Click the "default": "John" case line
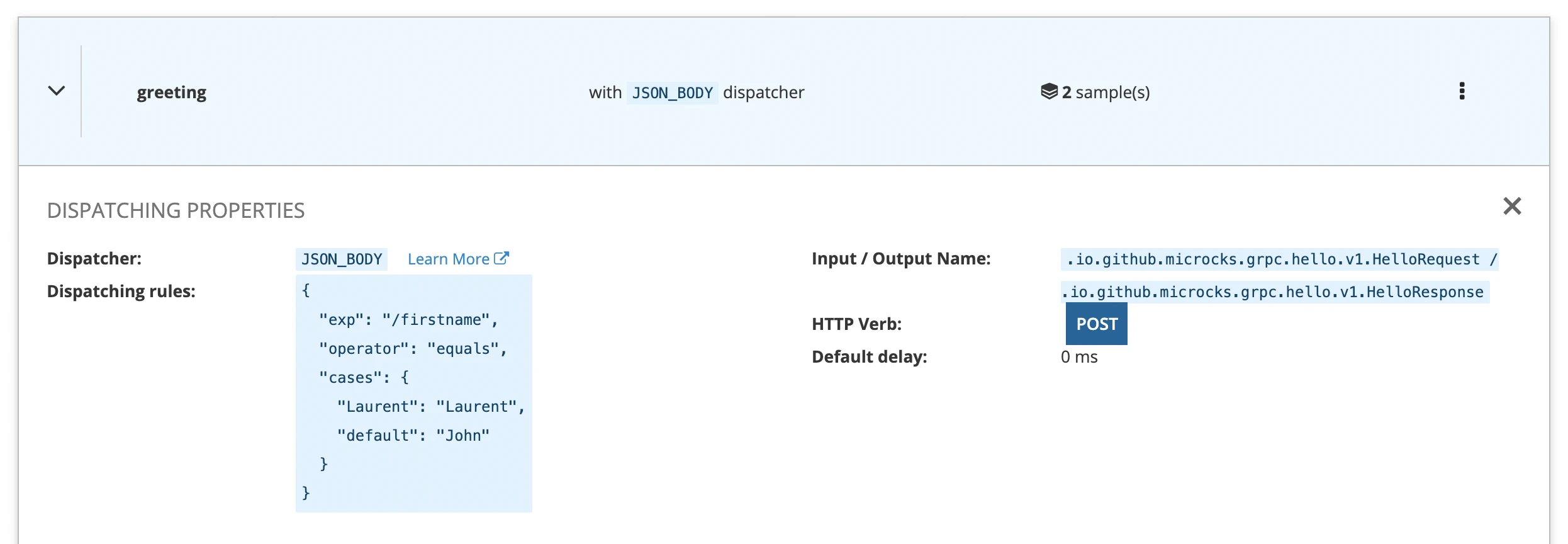 [x=413, y=436]
